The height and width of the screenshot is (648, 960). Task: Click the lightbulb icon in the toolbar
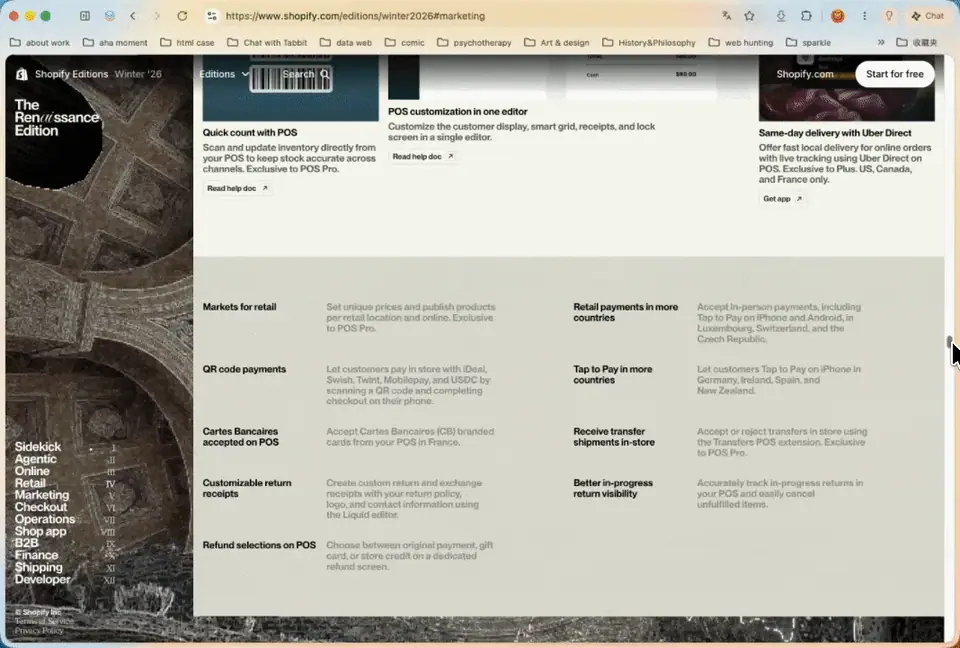(x=889, y=16)
